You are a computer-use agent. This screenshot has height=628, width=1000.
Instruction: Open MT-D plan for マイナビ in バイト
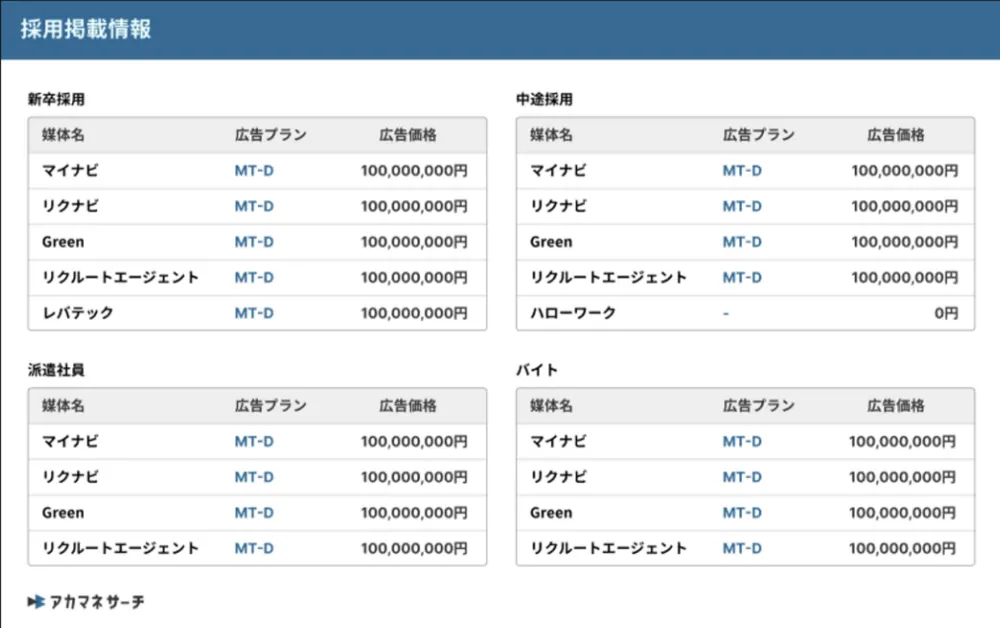click(x=742, y=442)
